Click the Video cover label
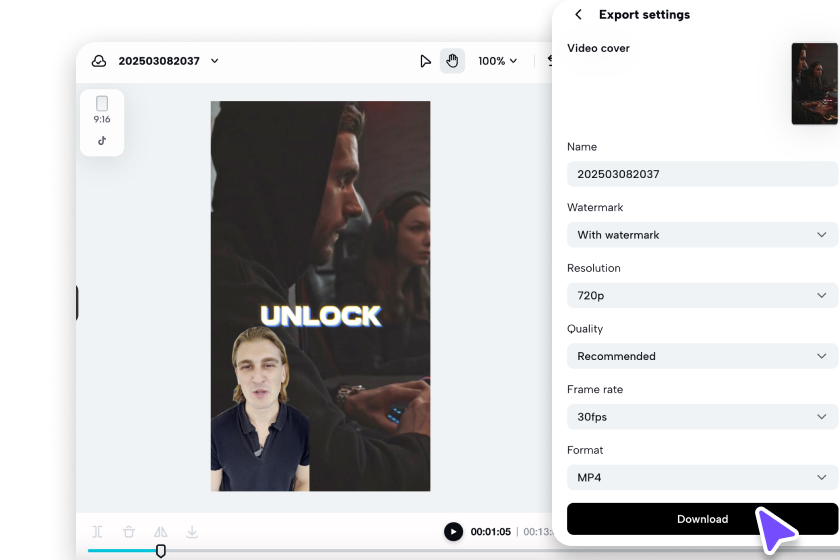The image size is (840, 560). coord(598,48)
